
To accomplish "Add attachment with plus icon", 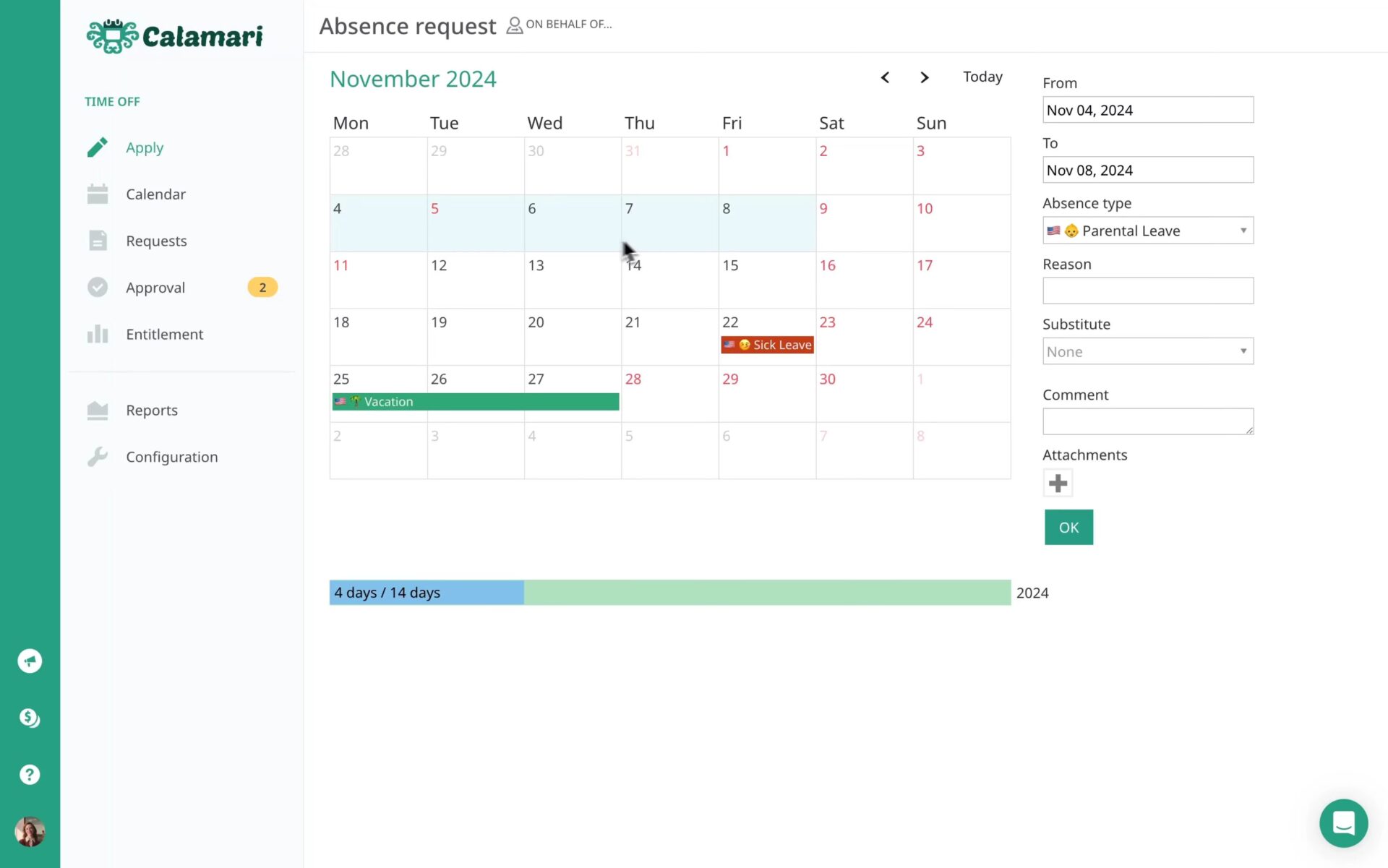I will coord(1058,483).
